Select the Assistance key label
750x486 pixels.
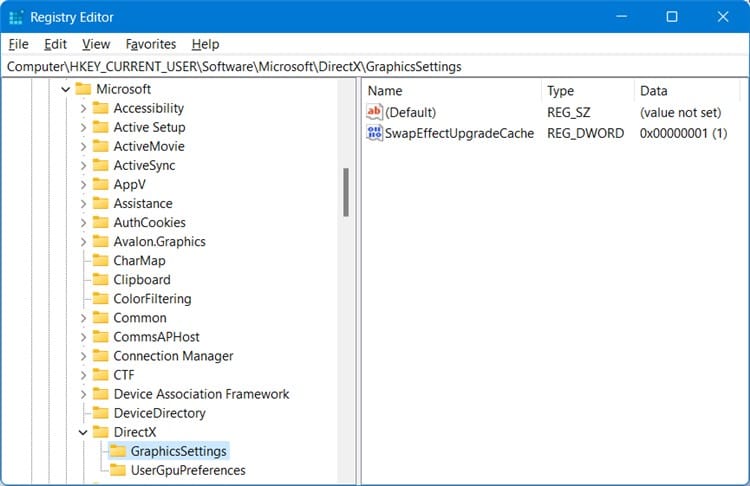click(143, 203)
